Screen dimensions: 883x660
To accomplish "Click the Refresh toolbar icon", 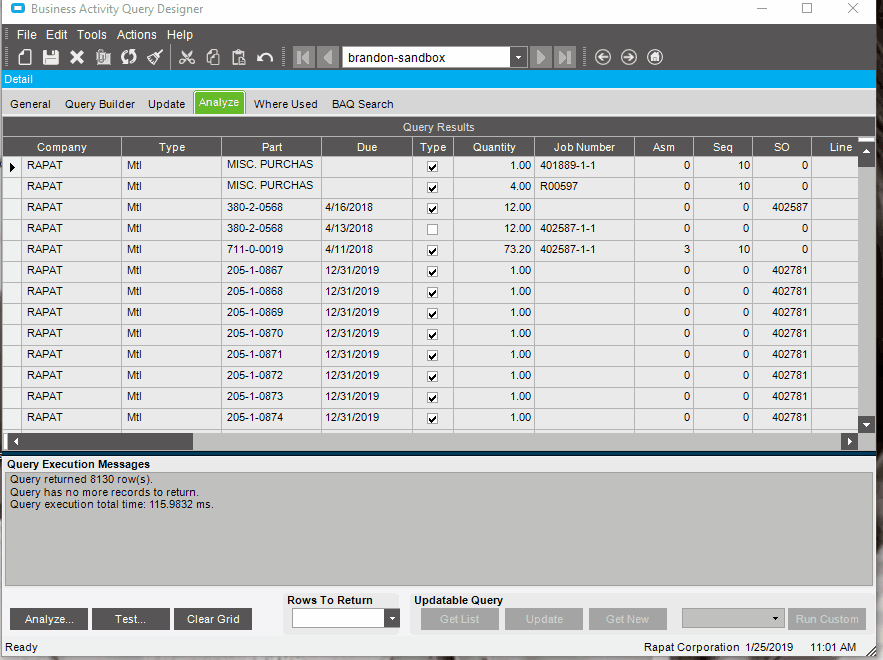I will pyautogui.click(x=129, y=57).
